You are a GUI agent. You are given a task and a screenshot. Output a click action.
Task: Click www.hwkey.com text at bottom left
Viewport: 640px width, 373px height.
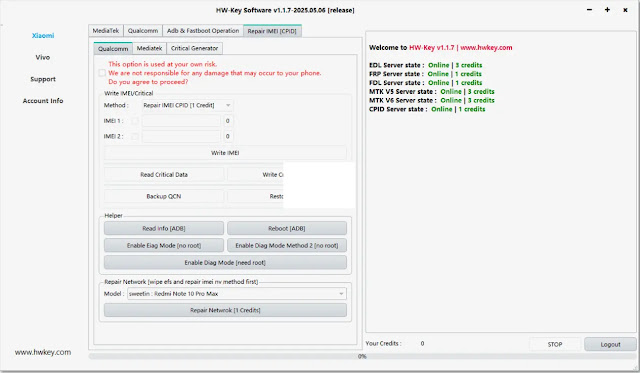point(43,352)
